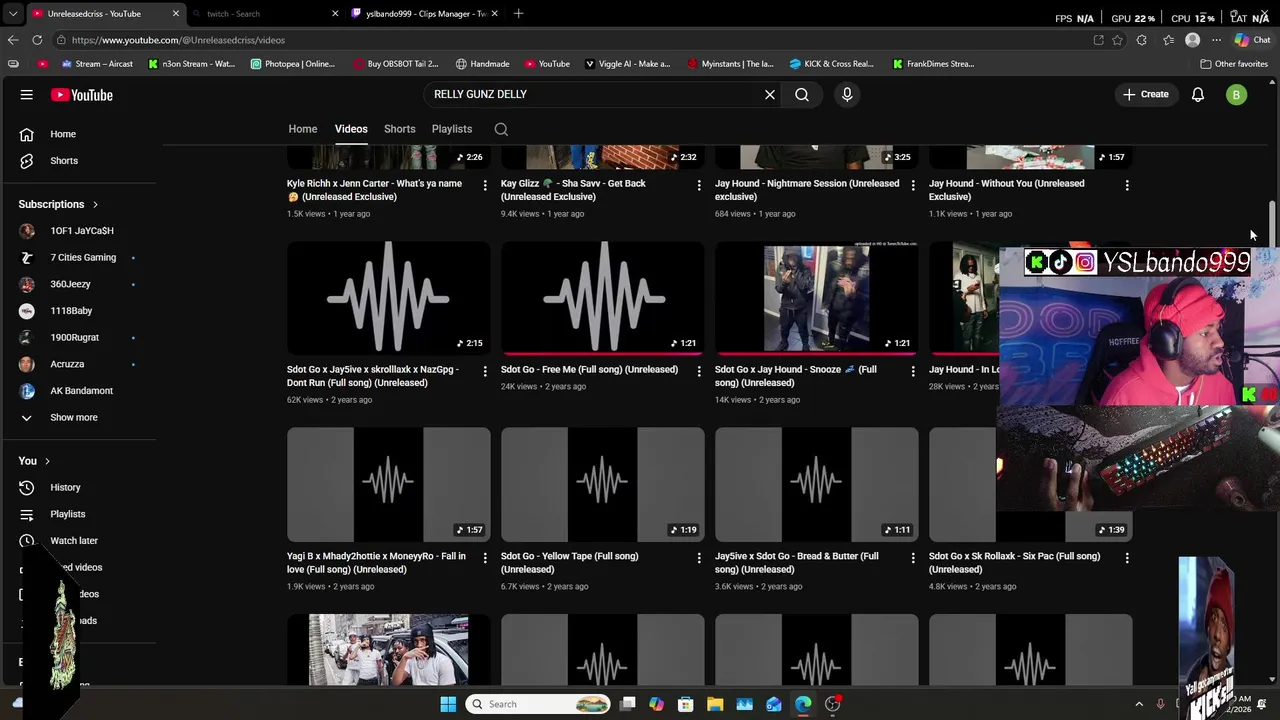Click the YouTube logo
The image size is (1280, 720).
pos(82,95)
